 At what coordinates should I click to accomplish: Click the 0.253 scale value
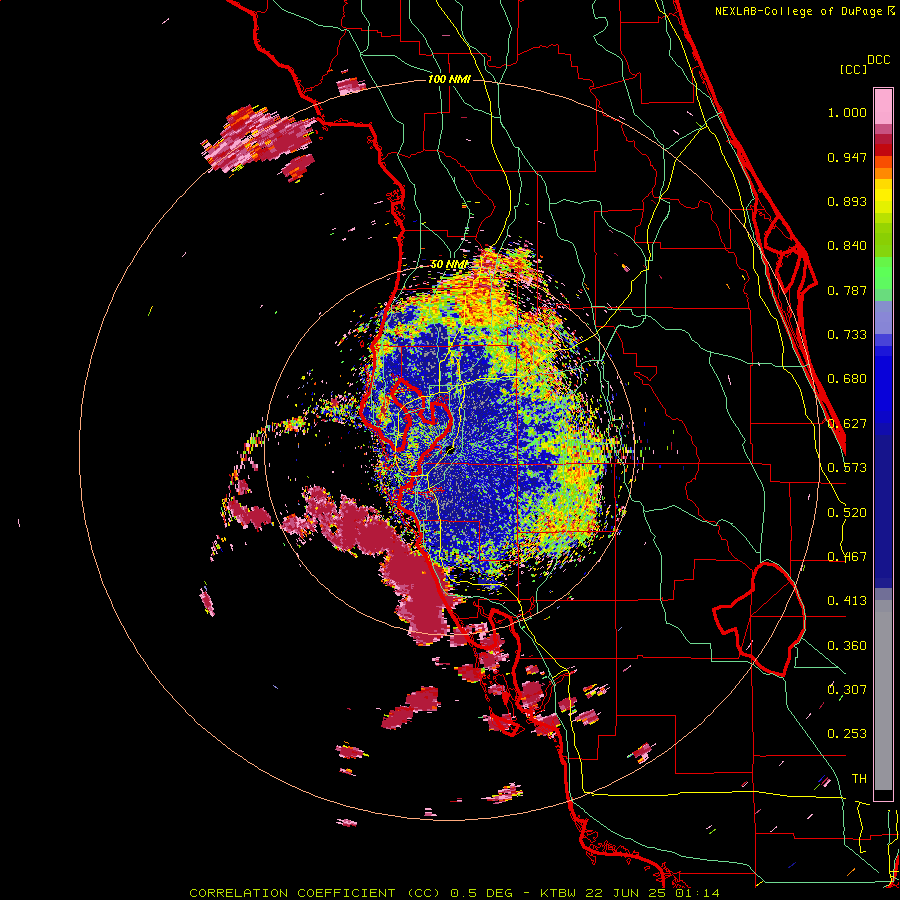coord(847,734)
